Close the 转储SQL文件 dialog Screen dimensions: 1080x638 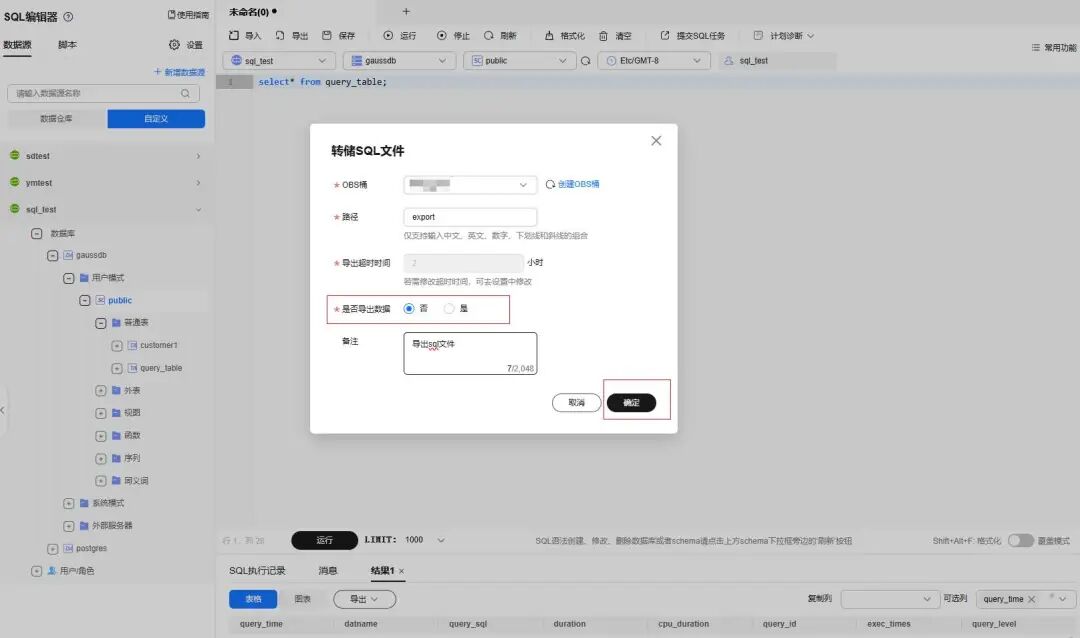point(656,141)
